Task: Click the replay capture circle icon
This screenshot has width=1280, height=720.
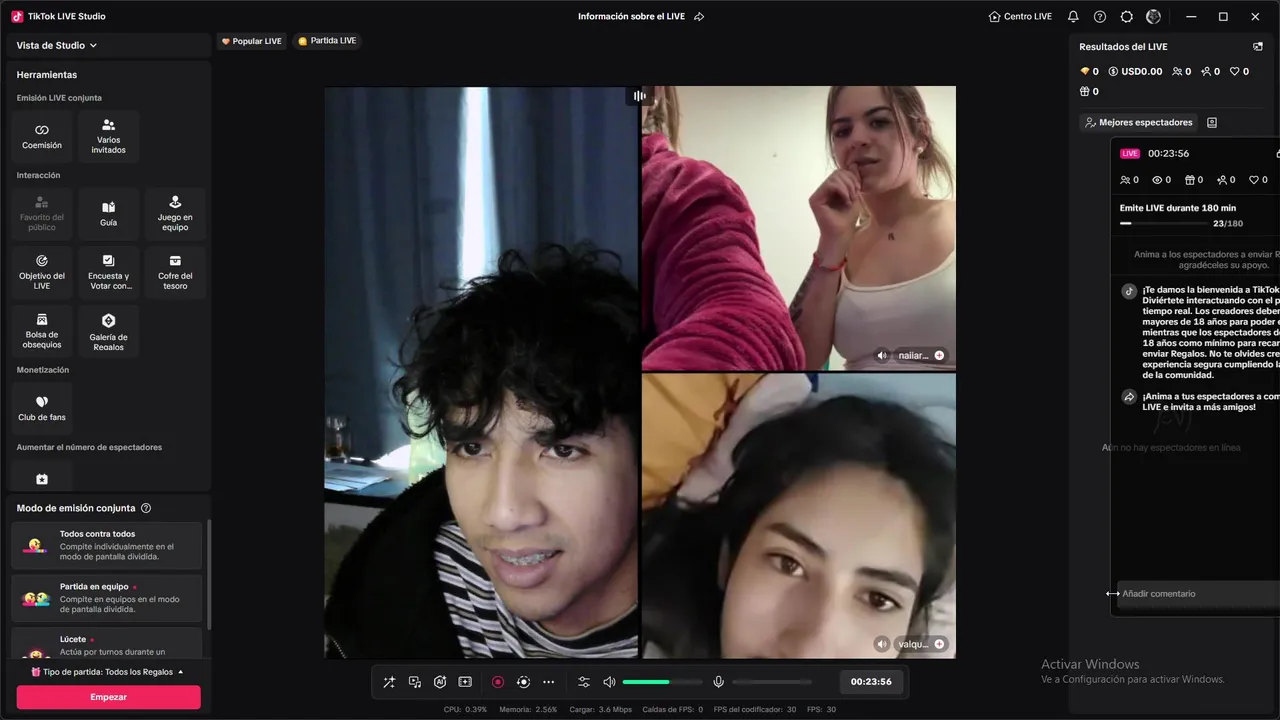Action: click(523, 682)
